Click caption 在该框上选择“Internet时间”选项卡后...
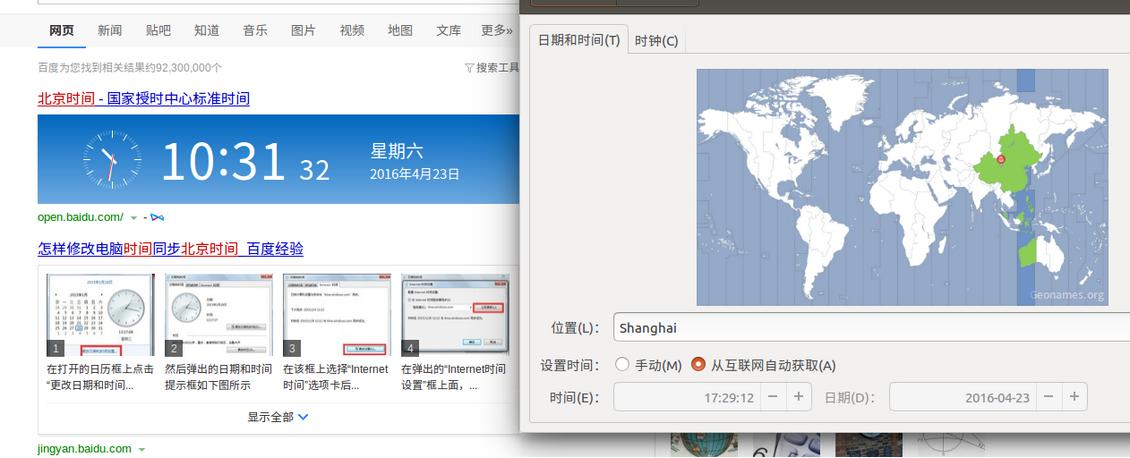The height and width of the screenshot is (458, 1130). 337,377
